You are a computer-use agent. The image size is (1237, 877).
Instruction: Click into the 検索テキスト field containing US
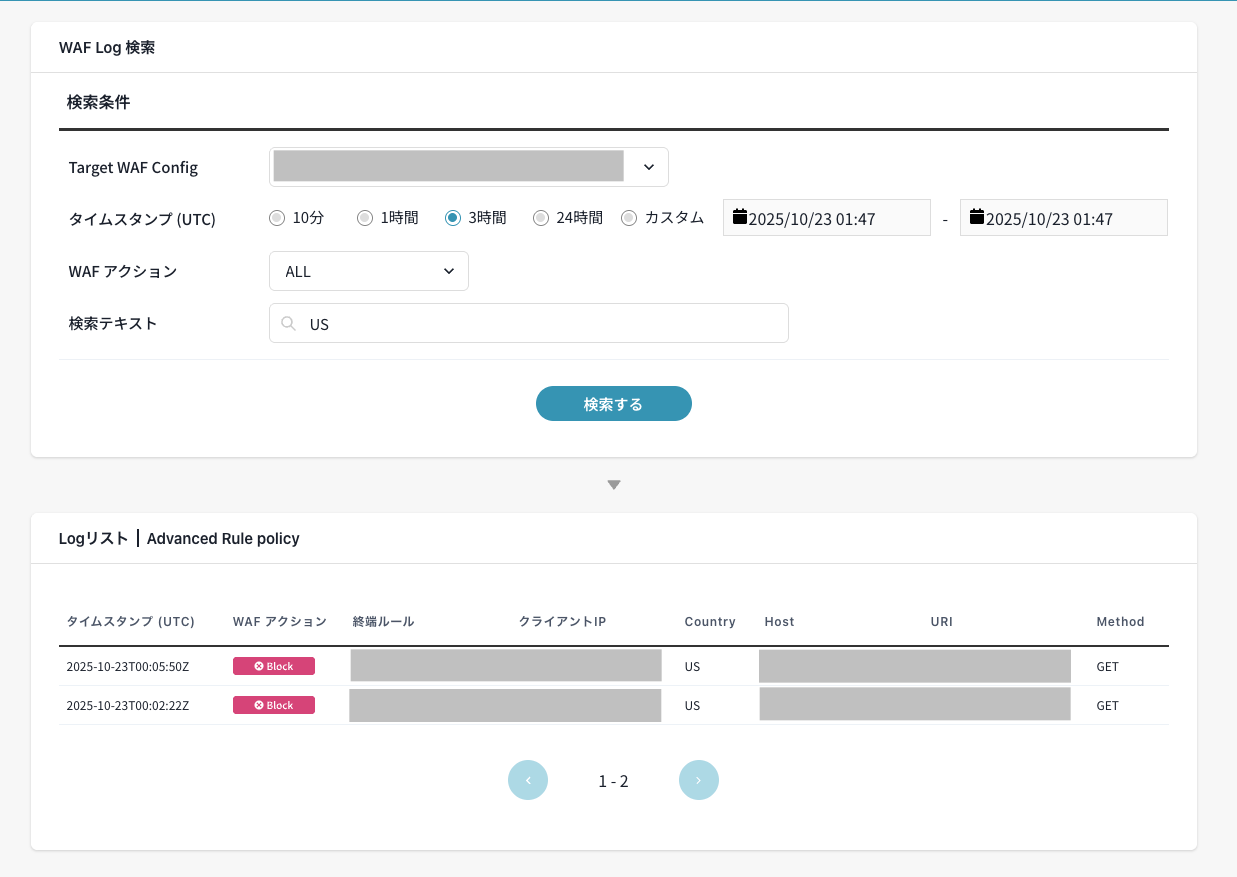(540, 324)
